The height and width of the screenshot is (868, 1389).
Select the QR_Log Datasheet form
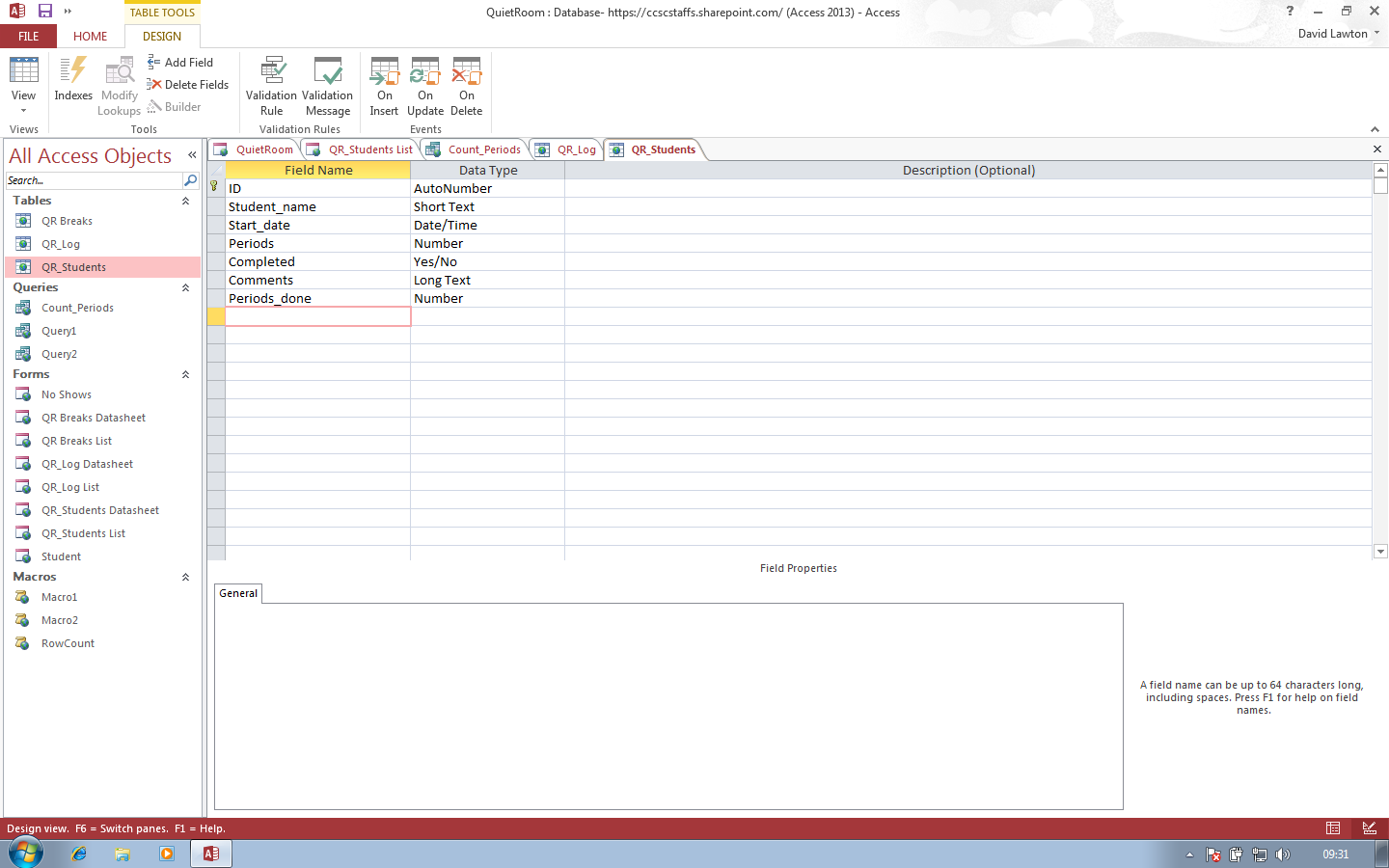click(x=102, y=464)
